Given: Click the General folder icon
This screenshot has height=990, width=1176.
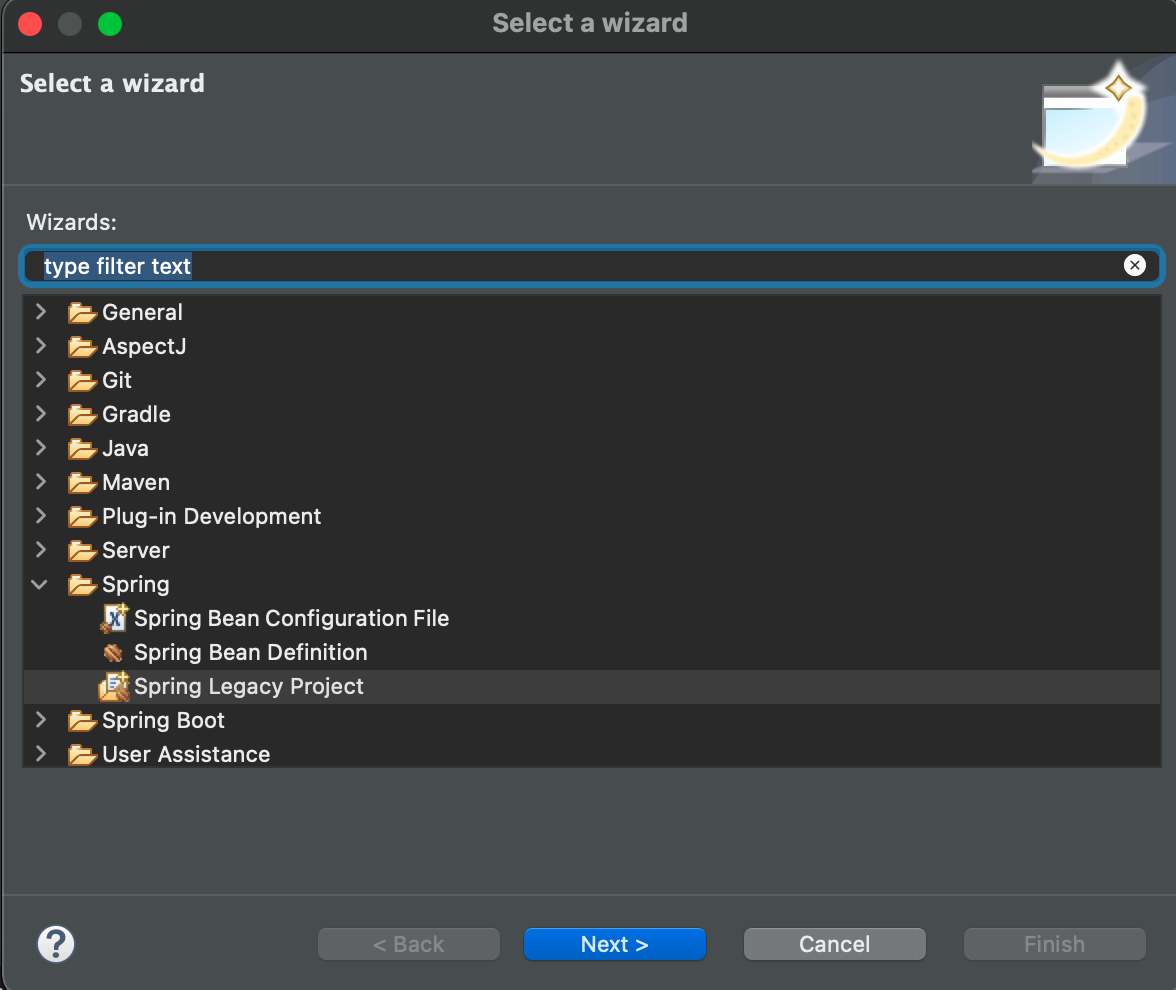Looking at the screenshot, I should point(82,312).
